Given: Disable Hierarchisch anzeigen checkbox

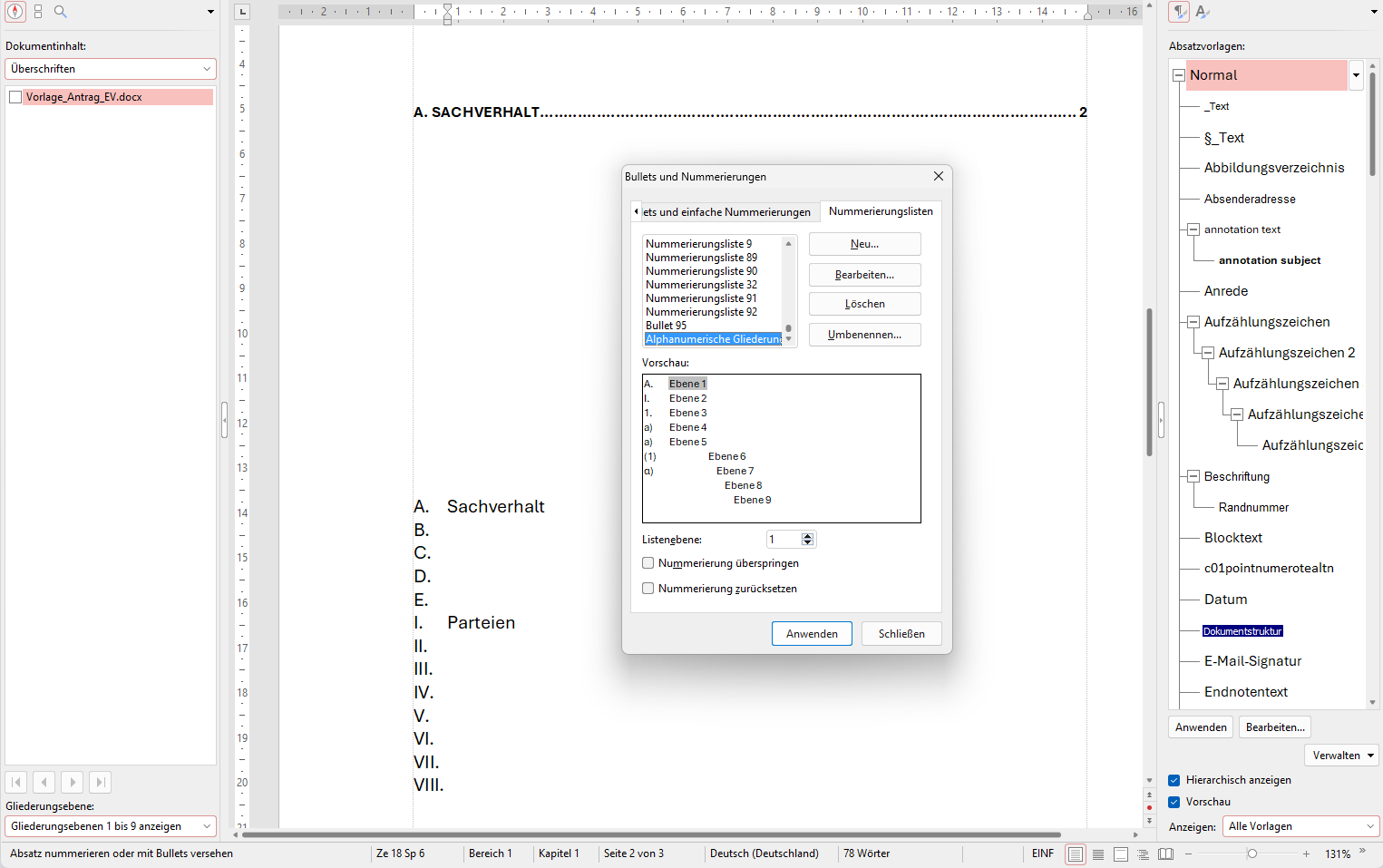Looking at the screenshot, I should click(x=1174, y=779).
